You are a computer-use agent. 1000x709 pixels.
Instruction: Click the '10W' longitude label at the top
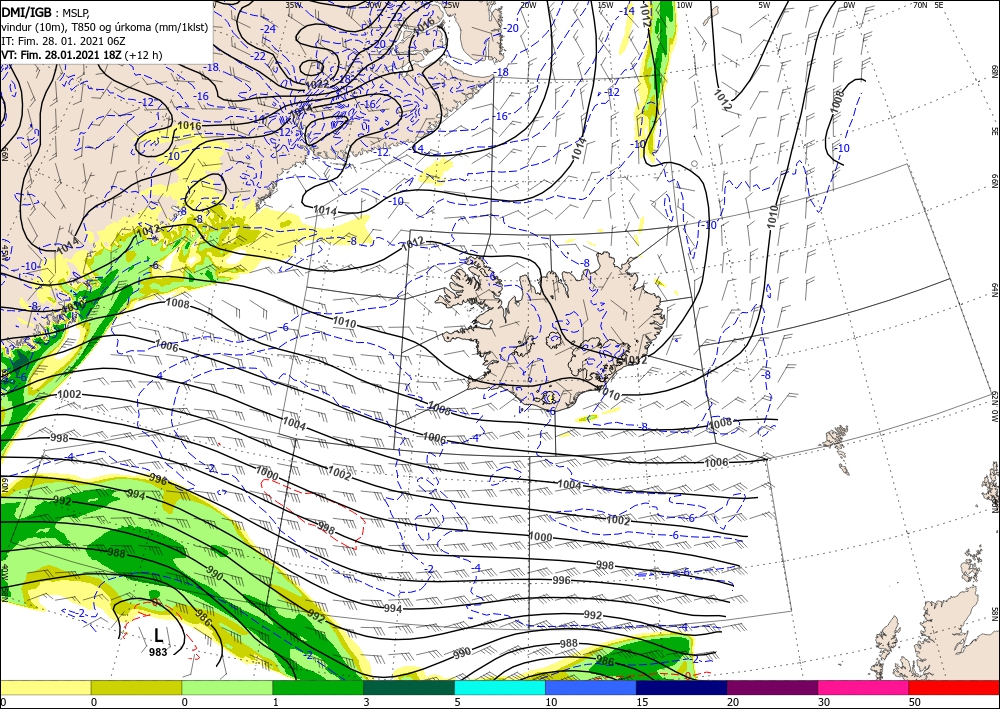click(x=684, y=5)
